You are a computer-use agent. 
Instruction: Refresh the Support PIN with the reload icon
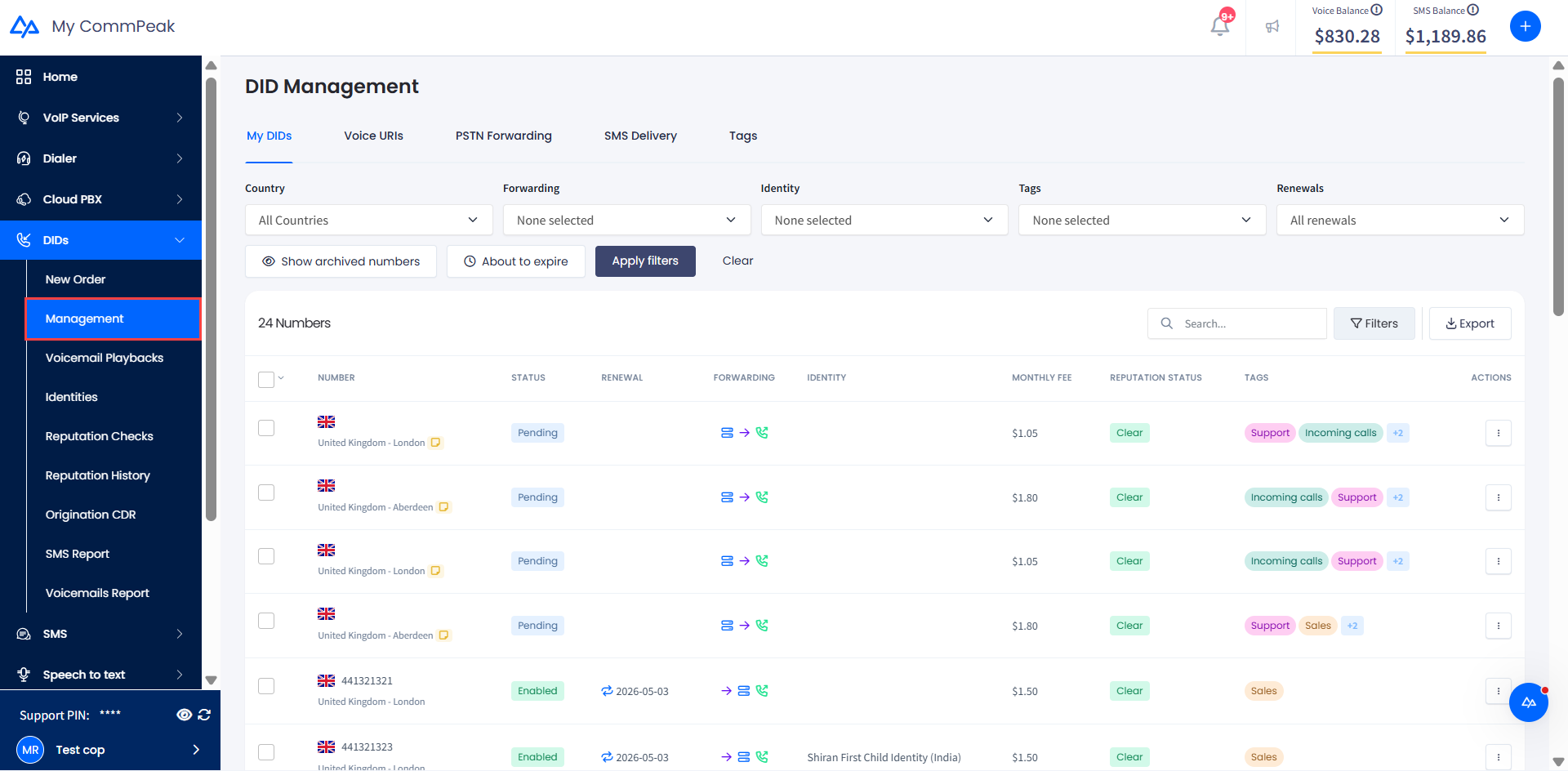pyautogui.click(x=204, y=715)
